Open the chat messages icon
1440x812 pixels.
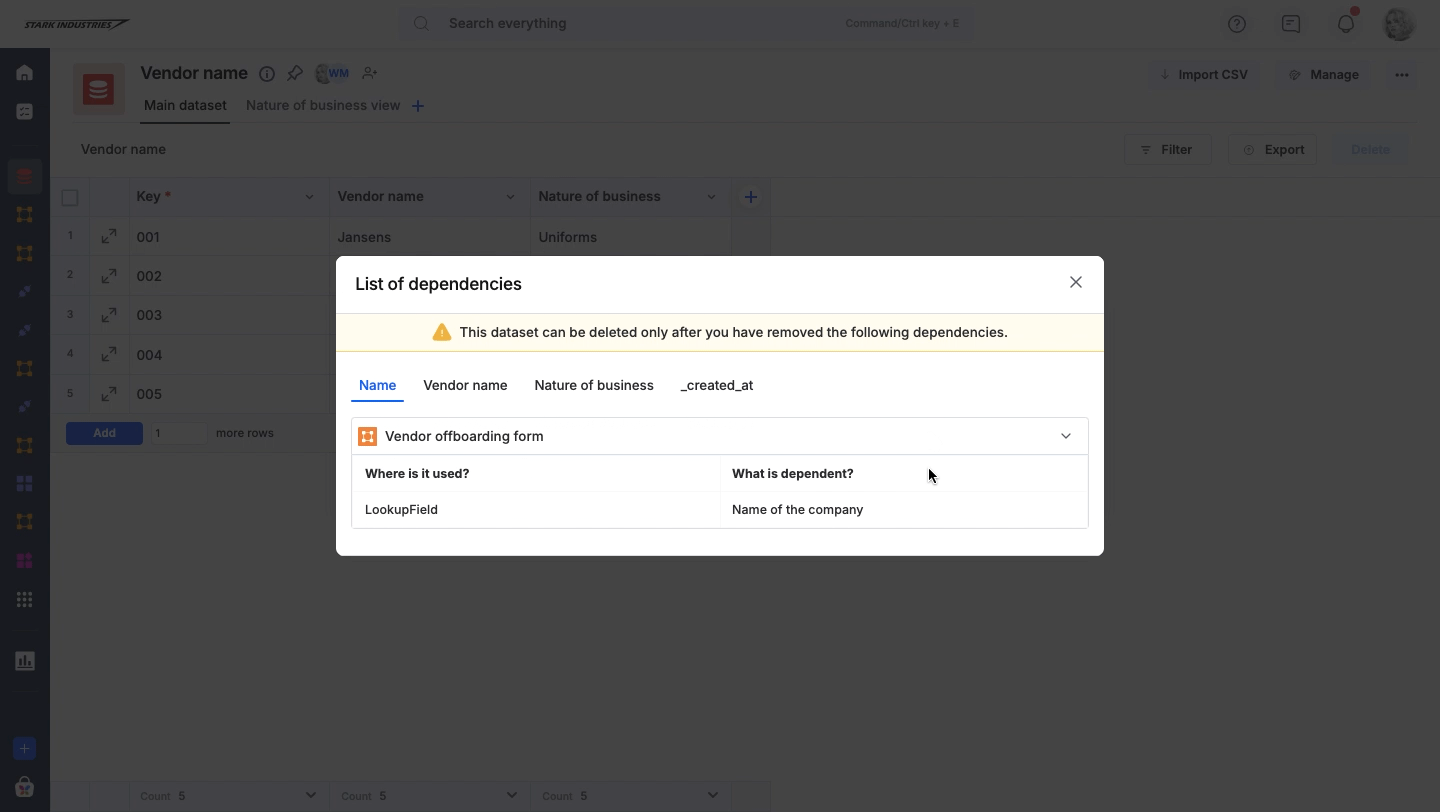1291,24
